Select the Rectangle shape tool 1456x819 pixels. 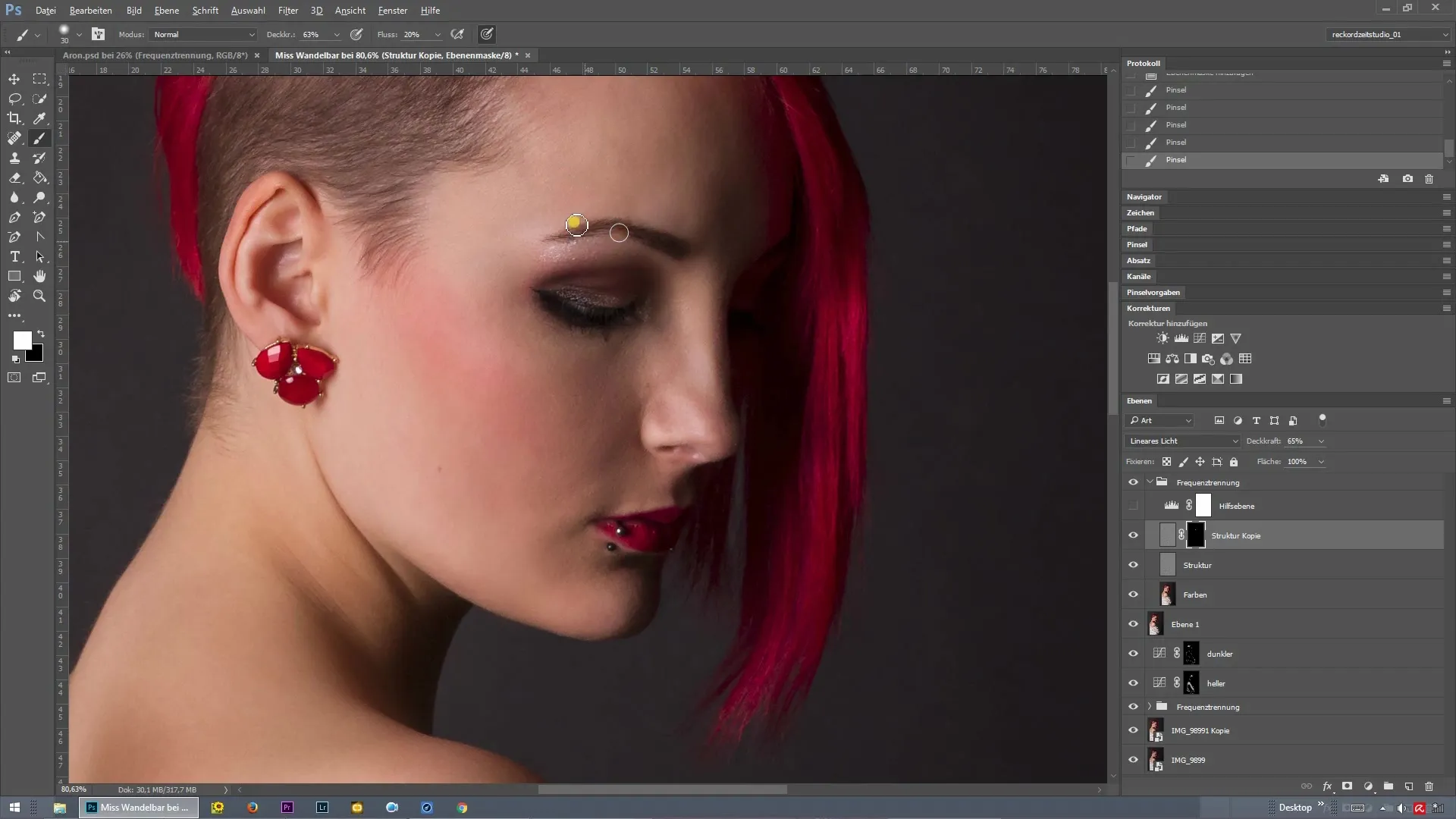click(14, 276)
